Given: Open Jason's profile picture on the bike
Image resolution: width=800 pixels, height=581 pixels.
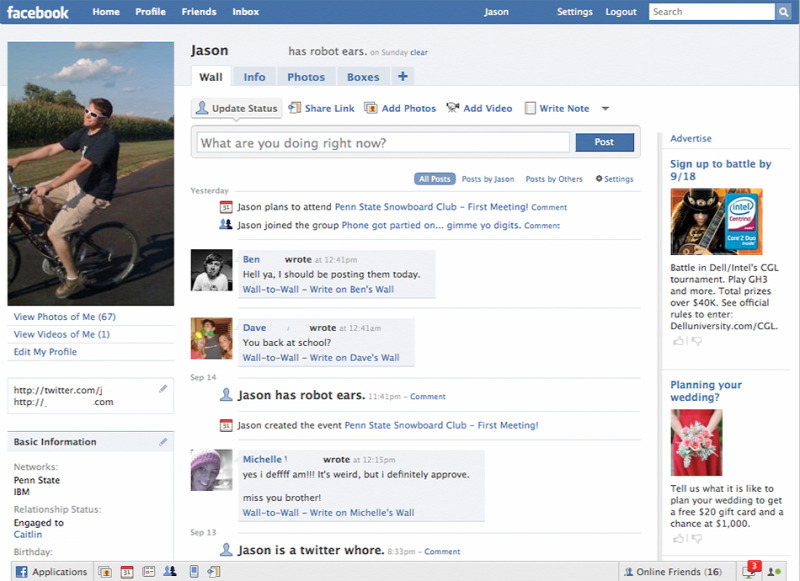Looking at the screenshot, I should point(91,174).
